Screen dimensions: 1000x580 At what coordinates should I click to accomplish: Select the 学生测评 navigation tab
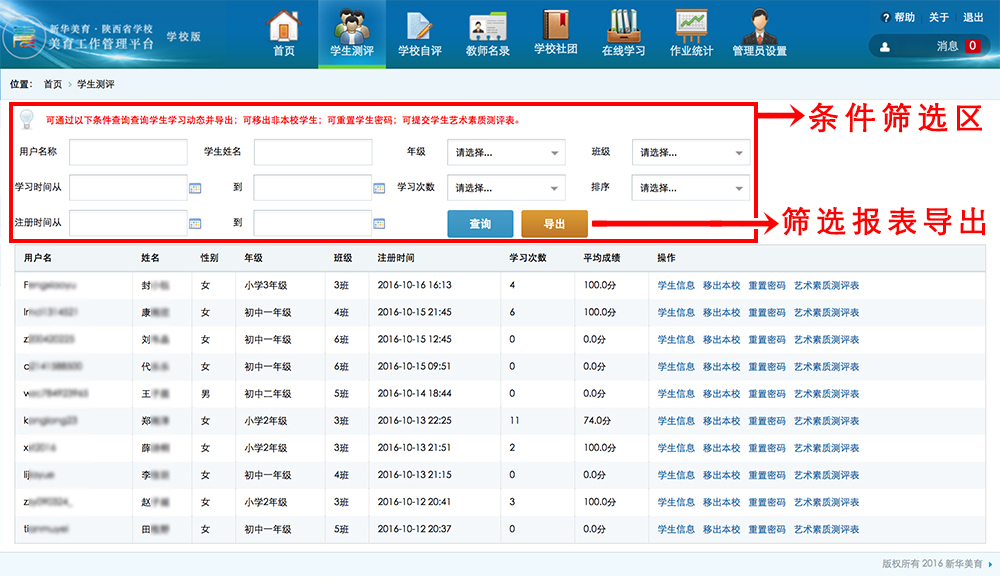click(x=352, y=33)
